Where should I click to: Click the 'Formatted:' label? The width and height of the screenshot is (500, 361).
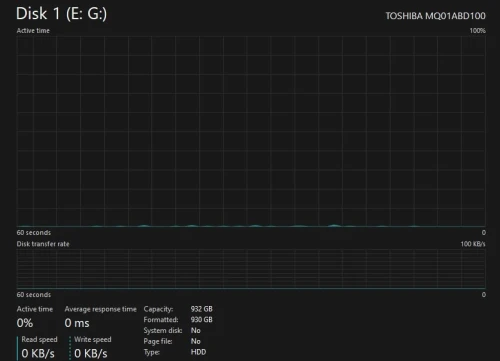(x=161, y=320)
